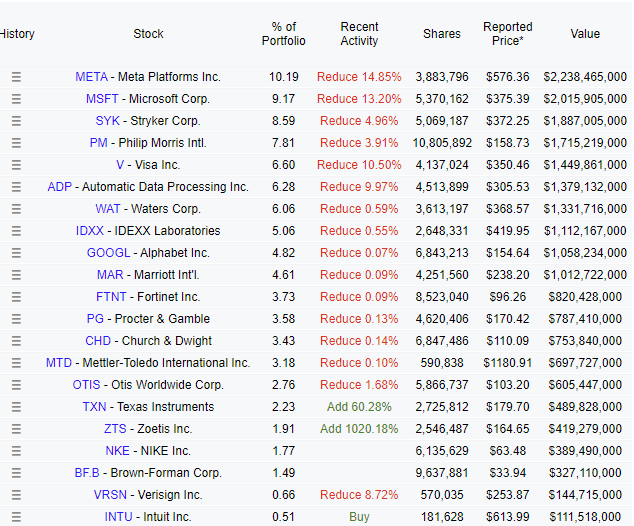Click the V ticker for Visa
The width and height of the screenshot is (634, 526).
(x=120, y=165)
